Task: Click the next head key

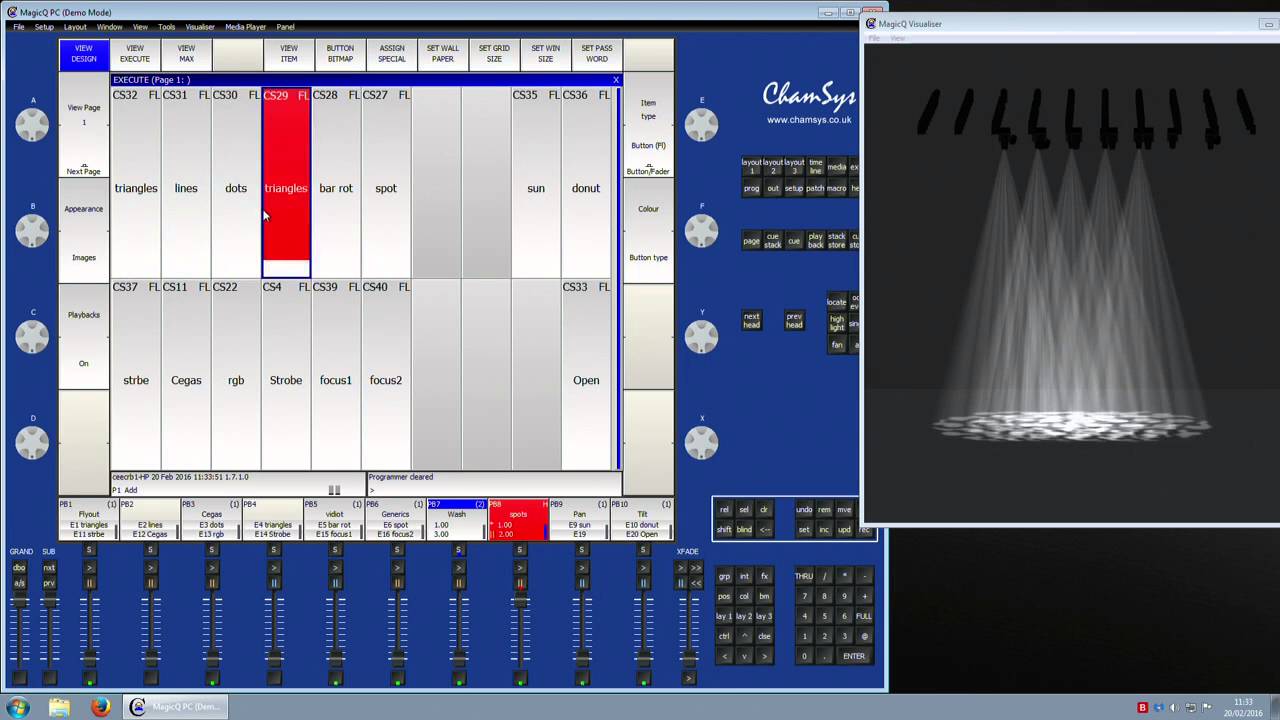Action: (x=751, y=320)
